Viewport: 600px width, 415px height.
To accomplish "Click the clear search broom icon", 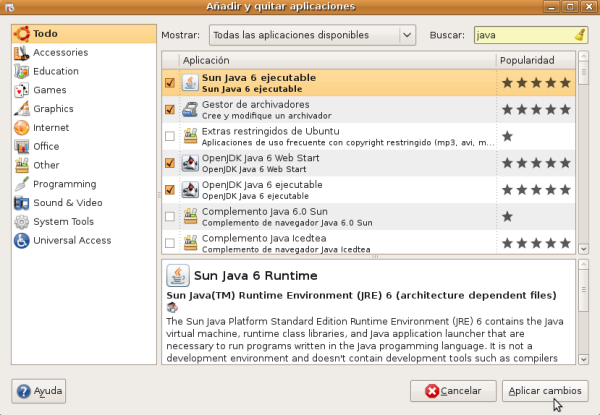I will 581,35.
